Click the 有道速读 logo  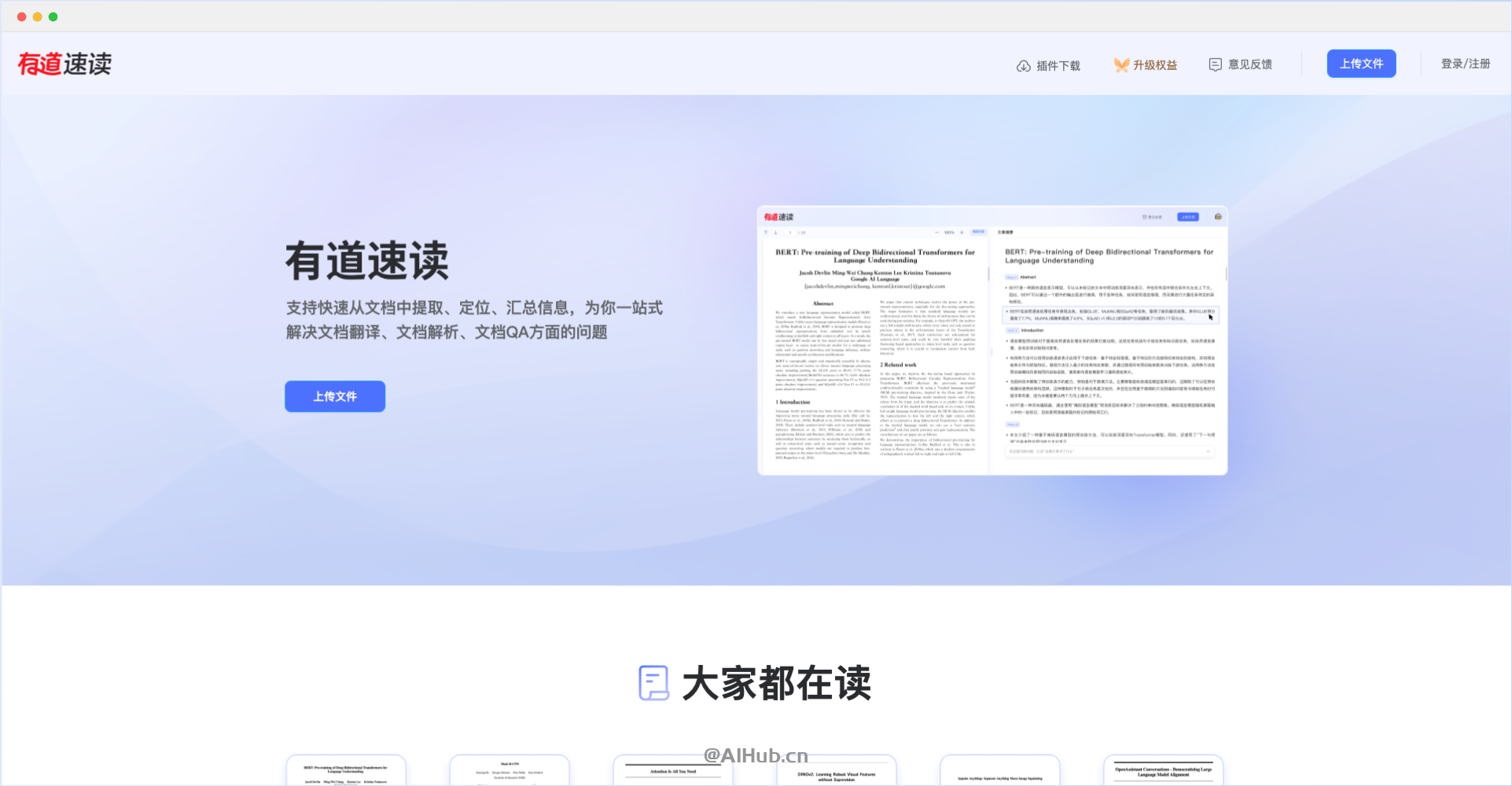65,64
